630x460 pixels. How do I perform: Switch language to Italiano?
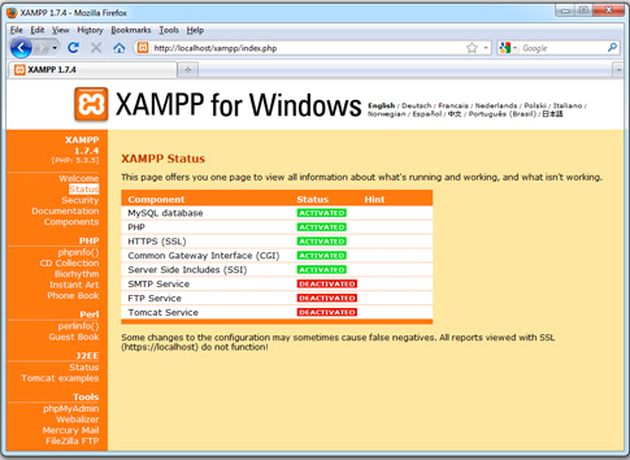pos(567,106)
